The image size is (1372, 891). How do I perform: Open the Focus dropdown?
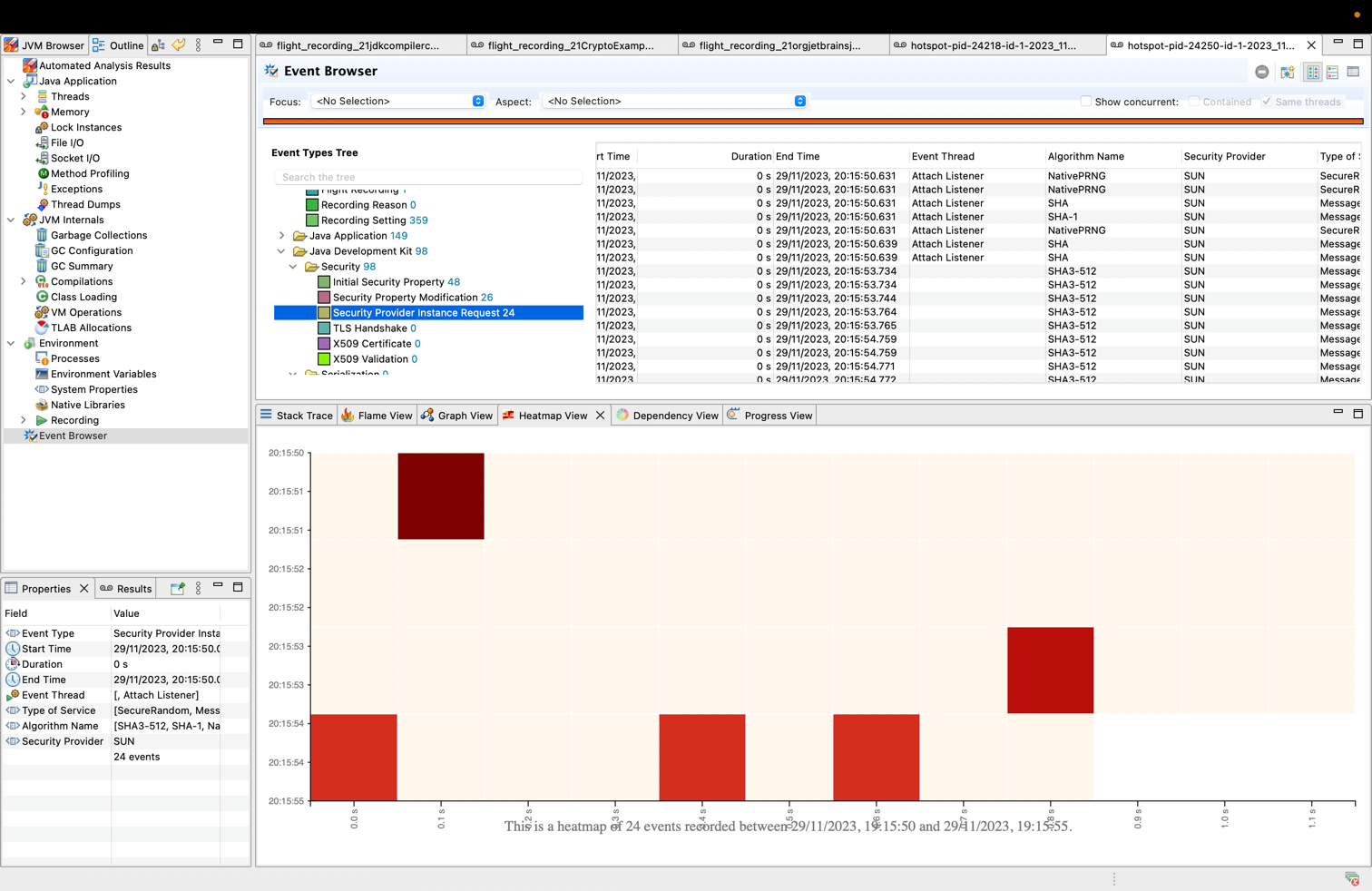(x=397, y=102)
